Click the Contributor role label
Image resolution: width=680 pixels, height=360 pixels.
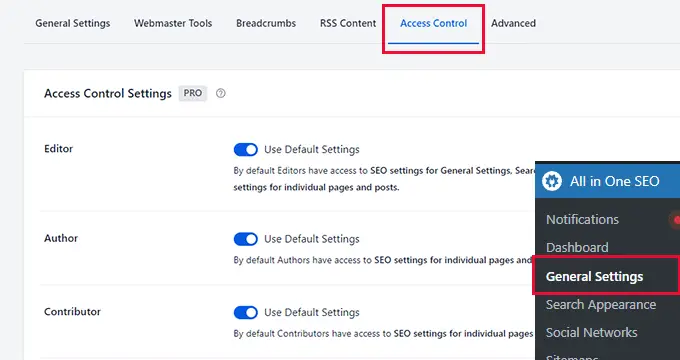tap(72, 312)
